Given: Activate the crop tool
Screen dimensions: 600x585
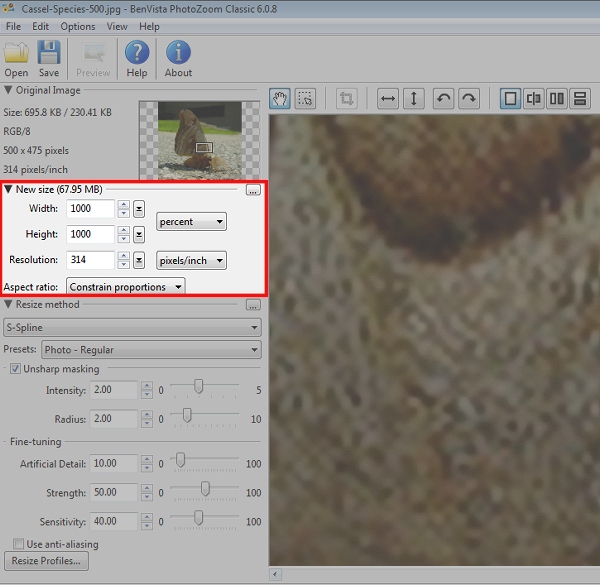Looking at the screenshot, I should (x=347, y=99).
